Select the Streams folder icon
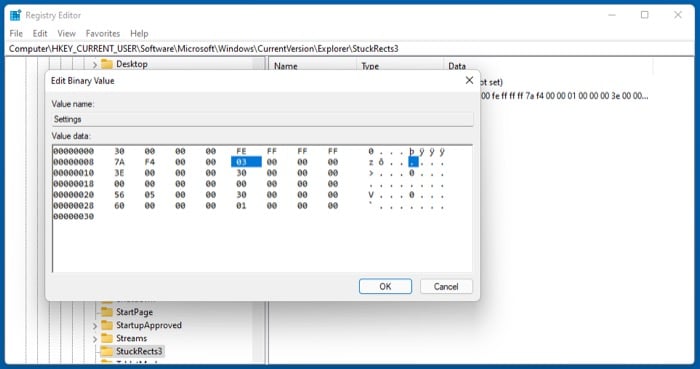Screen dimensions: 700x369 tap(107, 338)
